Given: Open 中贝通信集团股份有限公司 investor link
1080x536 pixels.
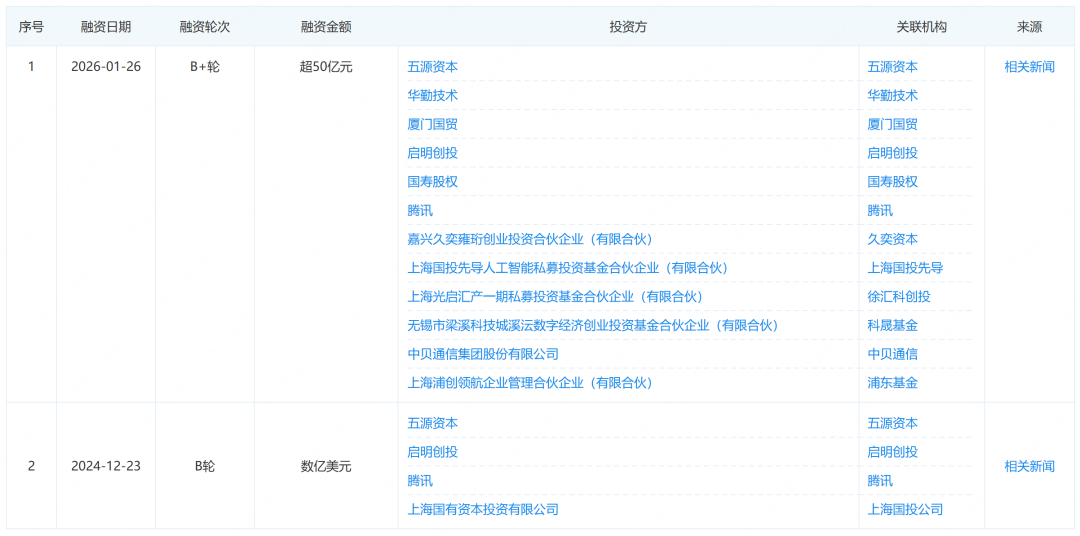Looking at the screenshot, I should pyautogui.click(x=483, y=354).
